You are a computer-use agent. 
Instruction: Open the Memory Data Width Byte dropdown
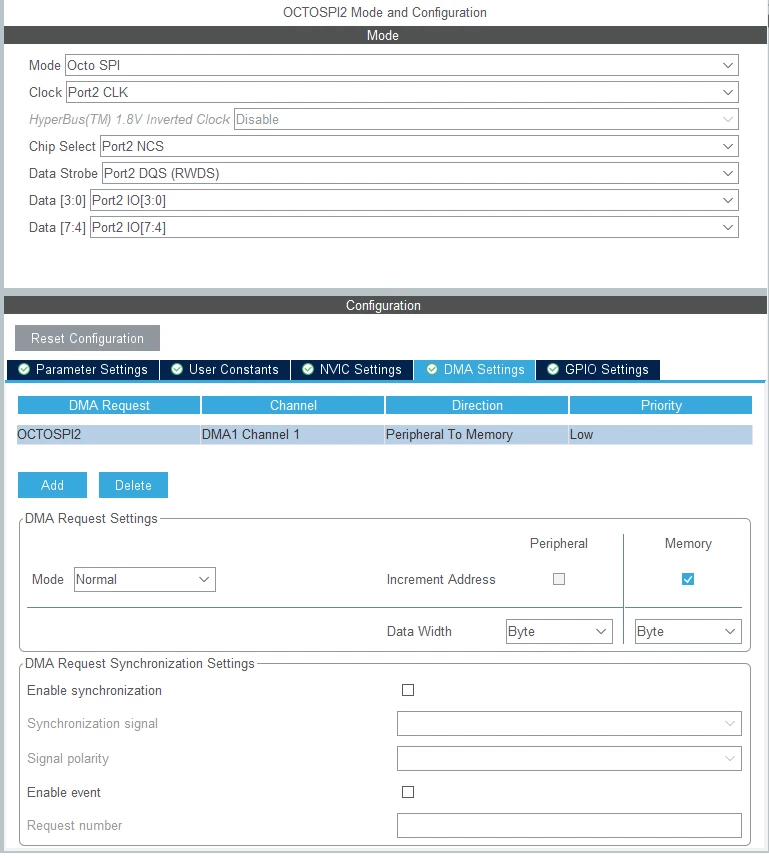click(688, 632)
